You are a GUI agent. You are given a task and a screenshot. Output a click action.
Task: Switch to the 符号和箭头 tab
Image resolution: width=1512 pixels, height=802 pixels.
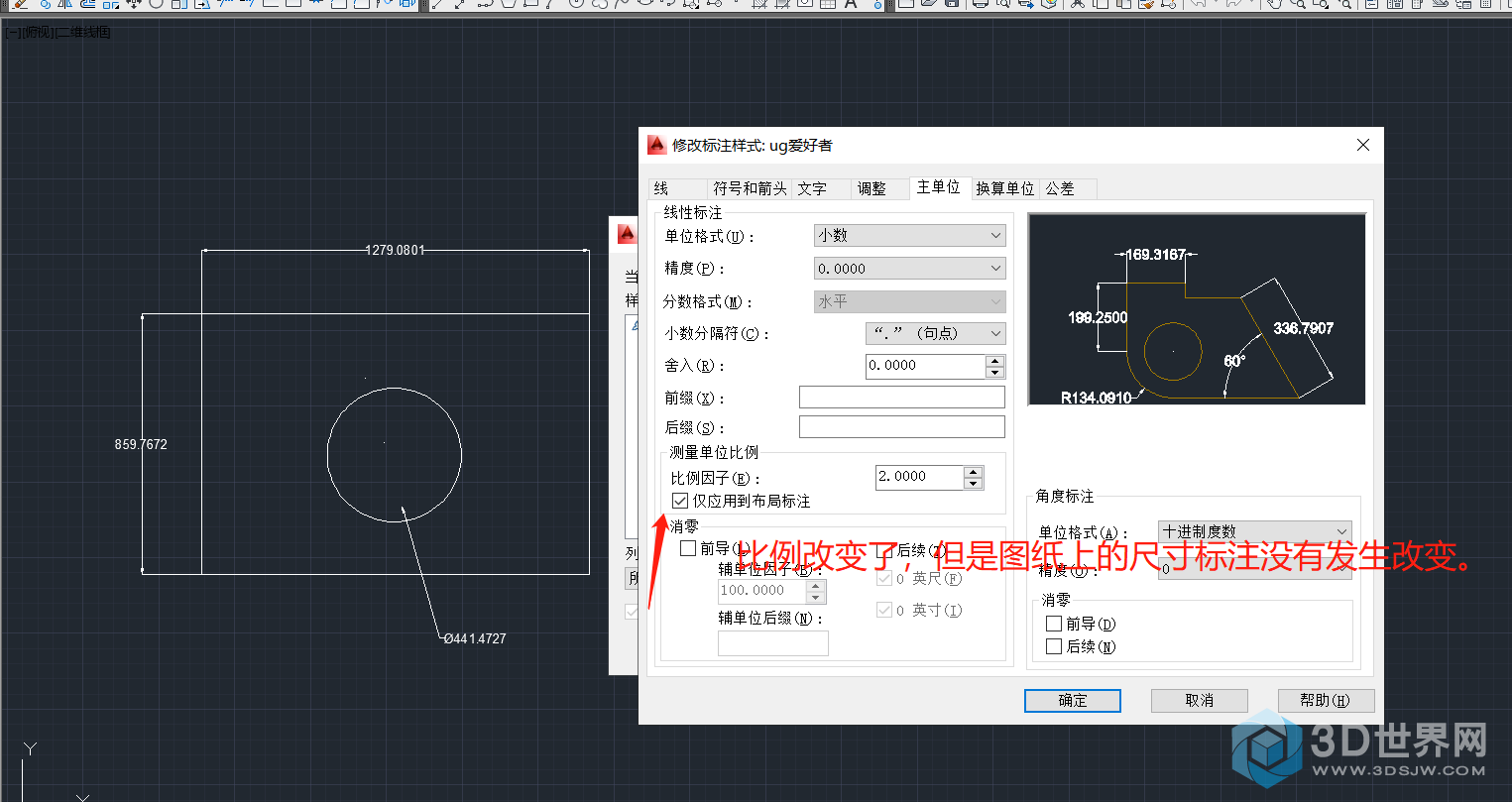coord(750,188)
